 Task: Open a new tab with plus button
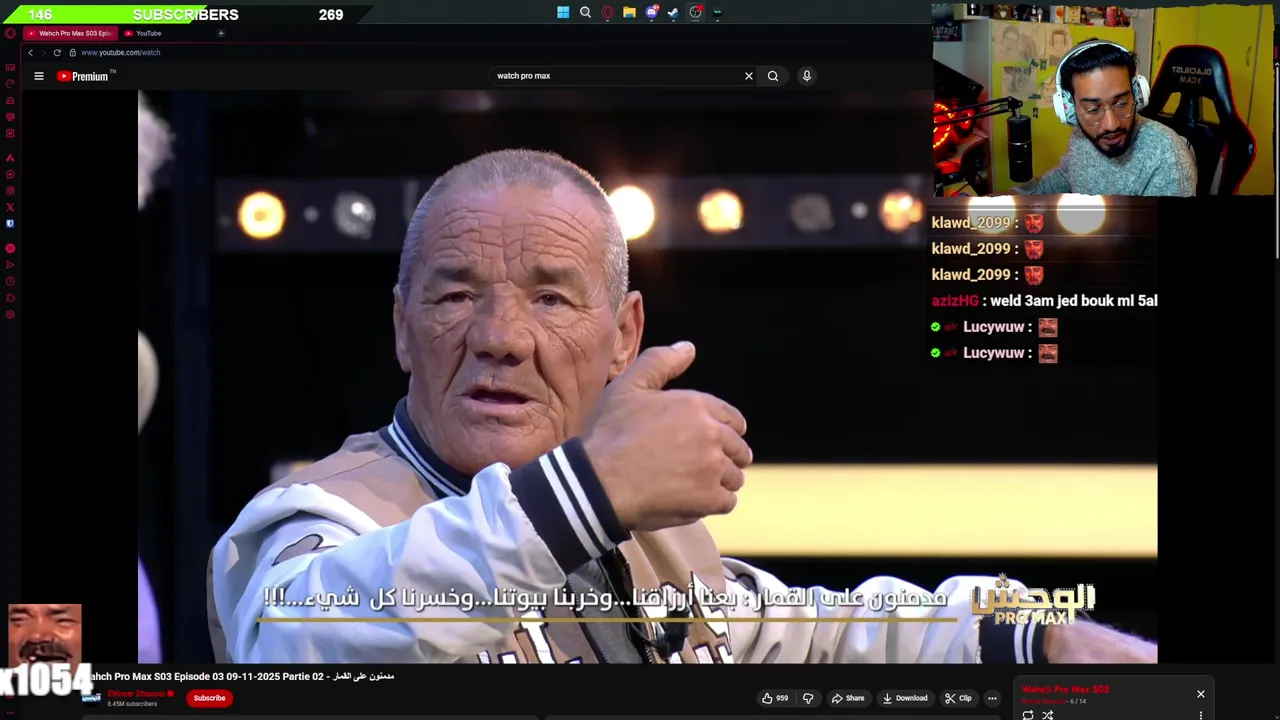[x=221, y=33]
